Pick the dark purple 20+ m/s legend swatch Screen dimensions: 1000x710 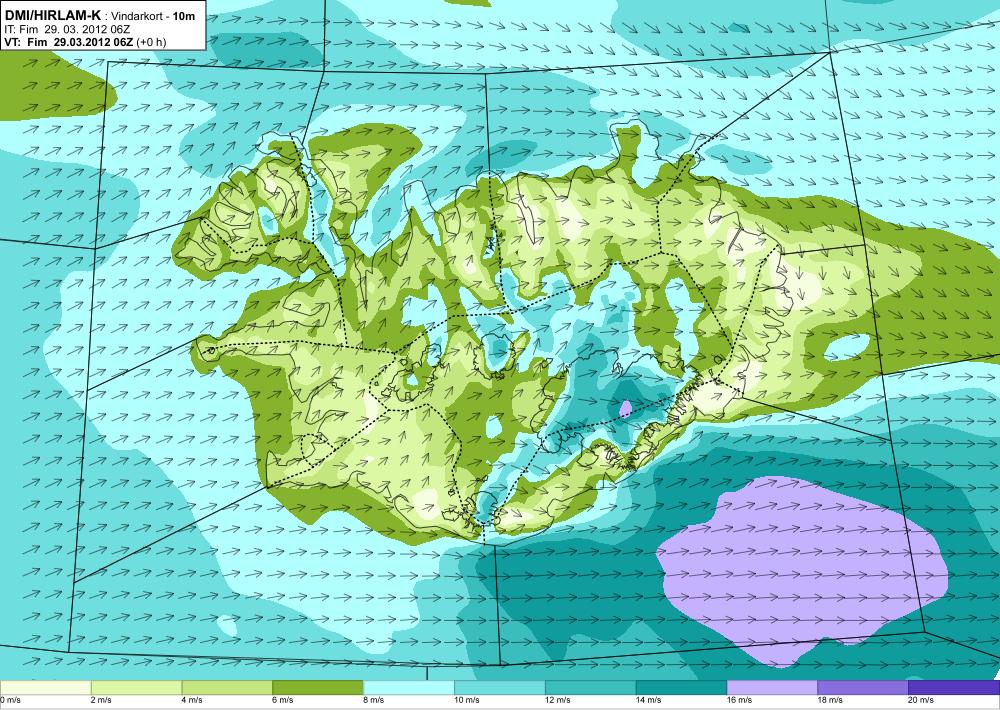(x=954, y=688)
